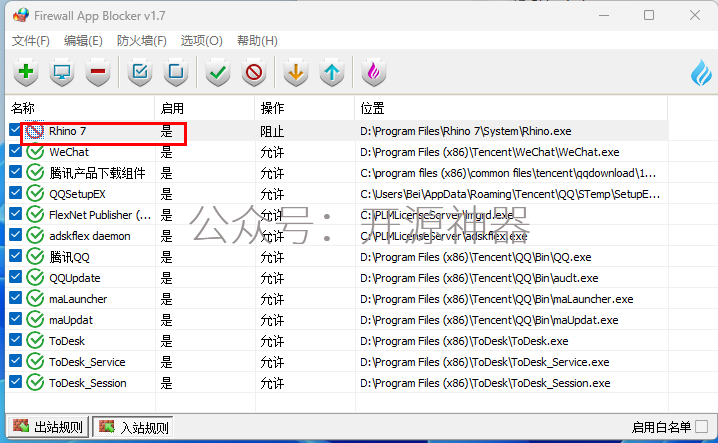718x443 pixels.
Task: Toggle the ToDesk rule checkbox
Action: coord(15,339)
